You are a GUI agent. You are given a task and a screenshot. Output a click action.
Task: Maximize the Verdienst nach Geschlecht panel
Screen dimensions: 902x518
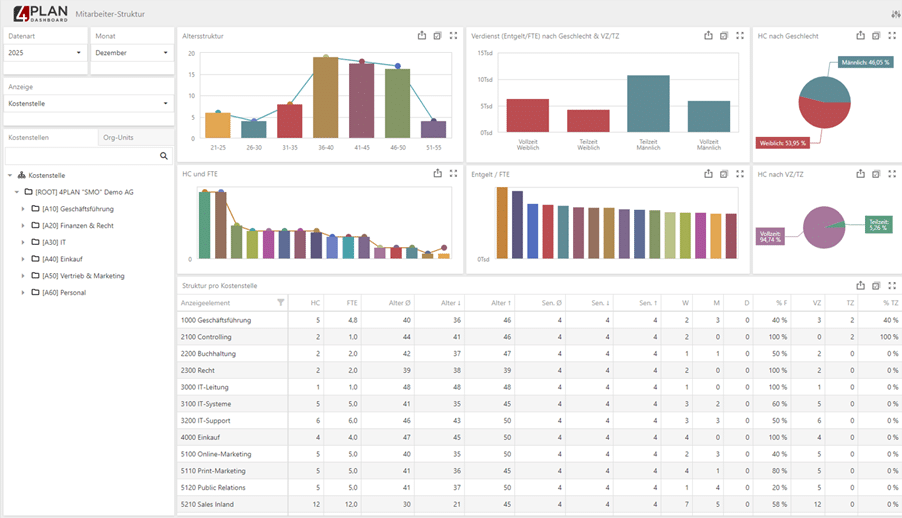click(x=740, y=36)
